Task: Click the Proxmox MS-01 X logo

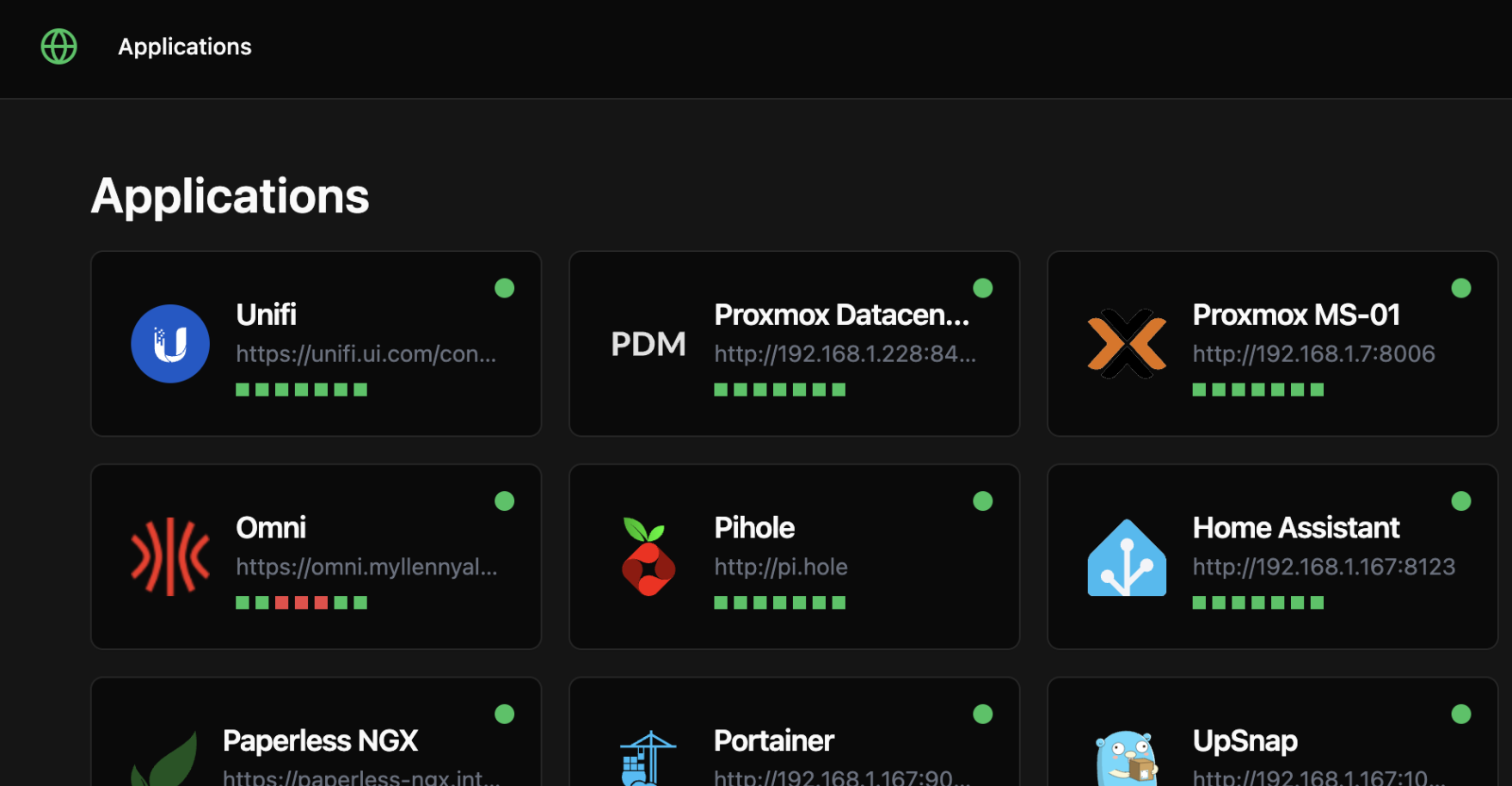Action: pyautogui.click(x=1127, y=344)
